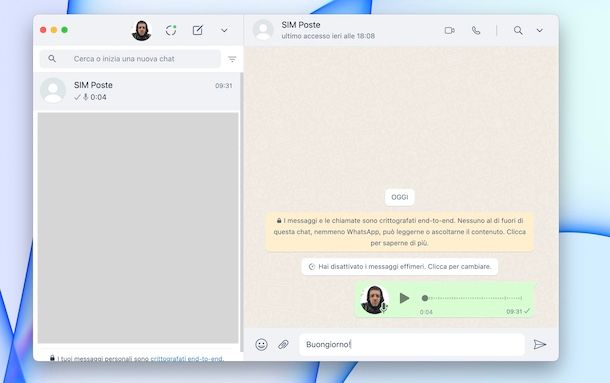
Task: Click the ephemeral messages disabled notice
Action: (400, 267)
